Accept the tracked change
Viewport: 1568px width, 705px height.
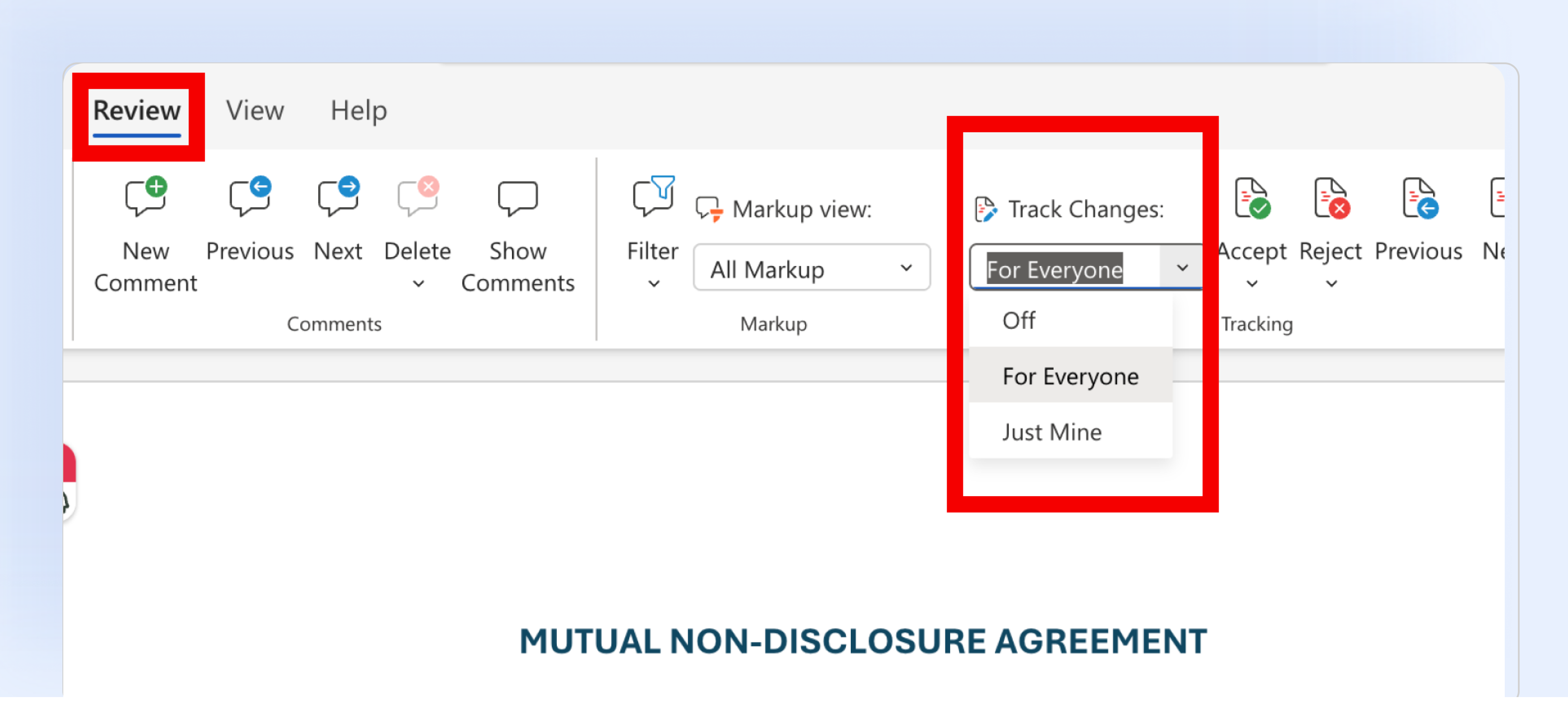point(1252,219)
